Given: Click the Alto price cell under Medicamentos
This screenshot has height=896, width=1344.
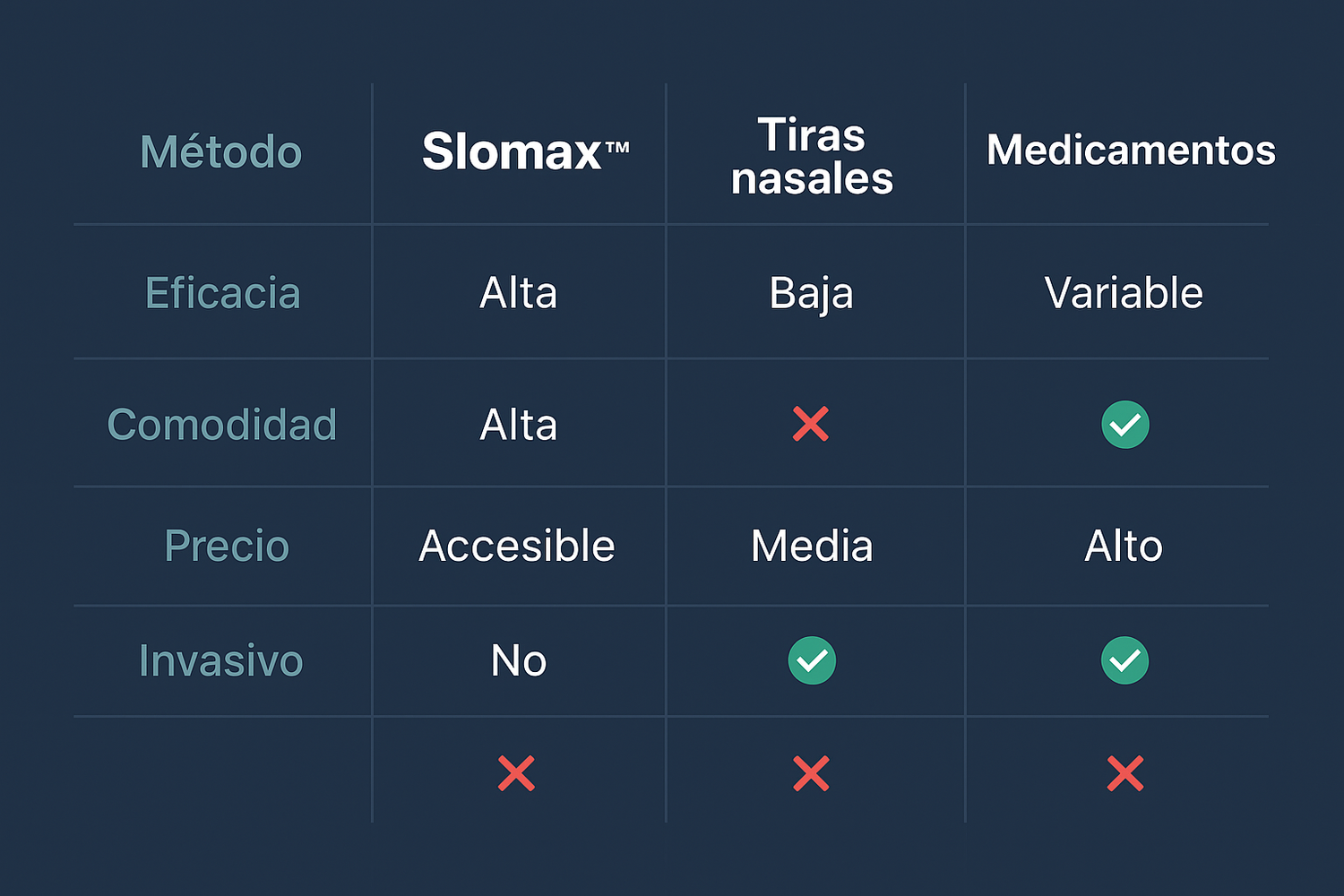Looking at the screenshot, I should tap(1124, 546).
